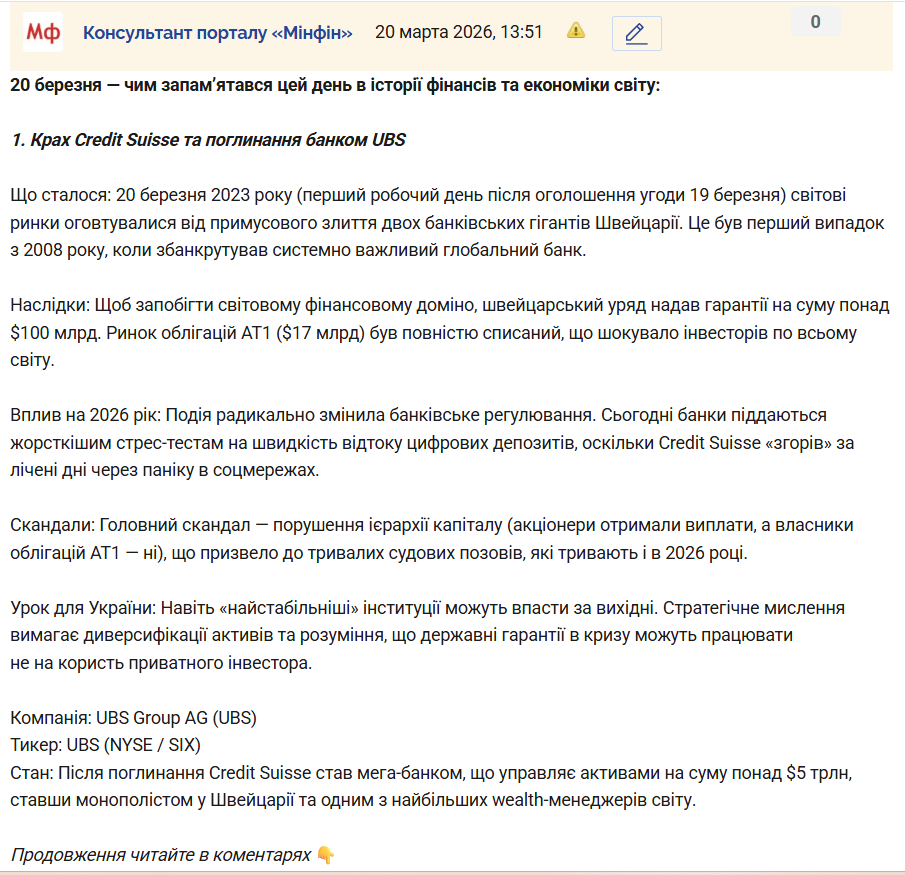
Task: Click the line 'Тикер: UBS (NYSE / SIX)'
Action: point(106,745)
